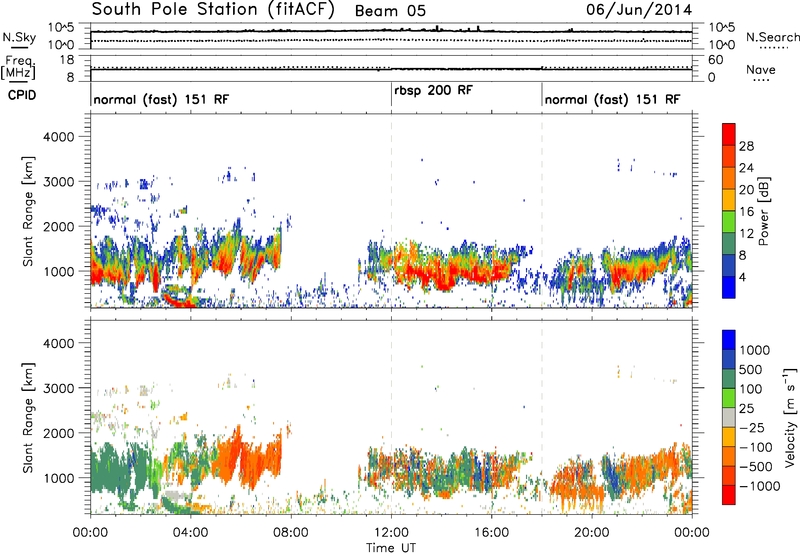Click the "28" Power colorbar tick label
This screenshot has width=800, height=554.
coord(746,146)
